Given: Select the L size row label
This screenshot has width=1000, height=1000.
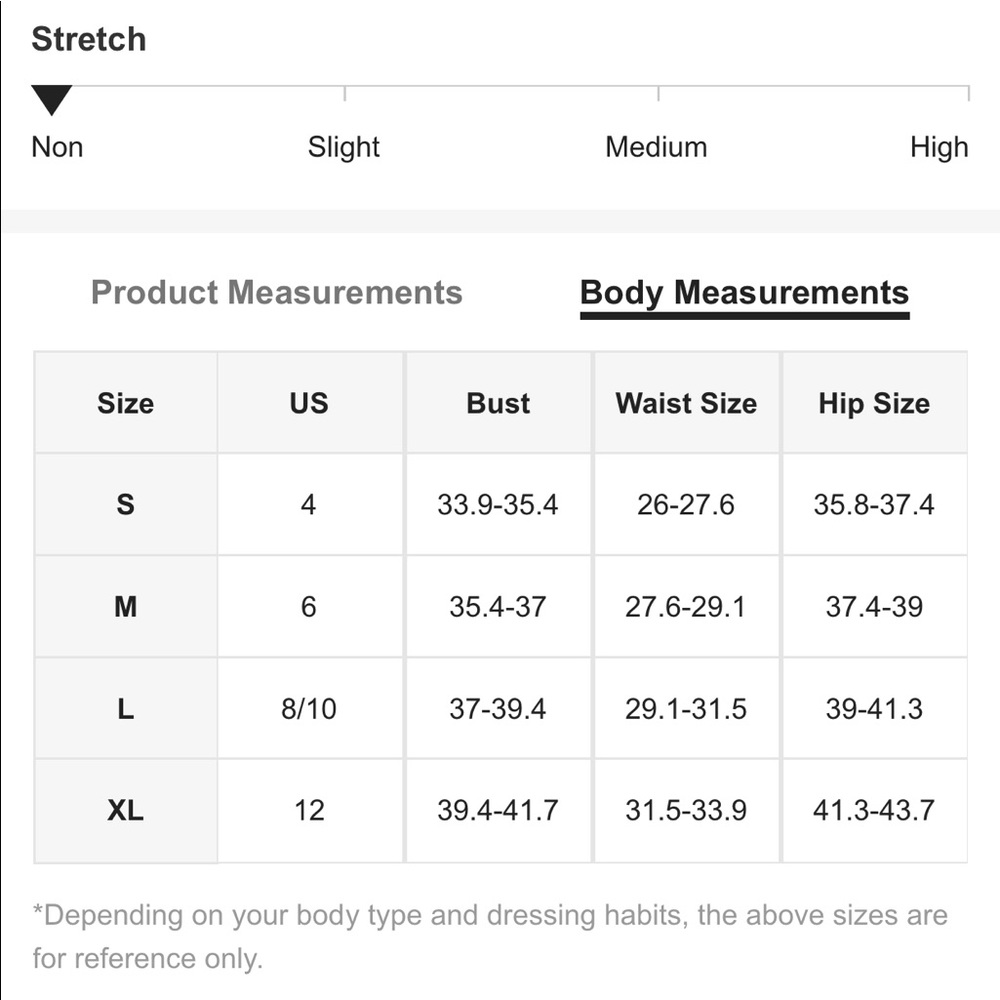Looking at the screenshot, I should (126, 709).
